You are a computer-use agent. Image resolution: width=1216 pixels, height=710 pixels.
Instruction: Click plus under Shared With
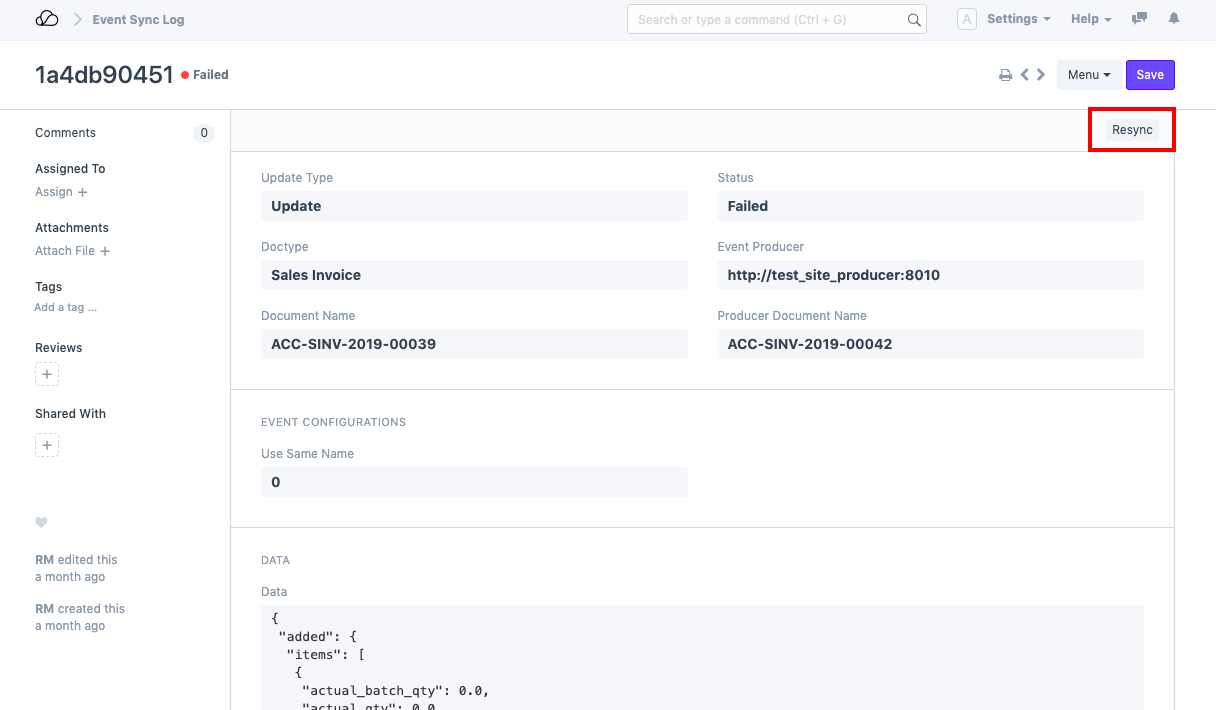[x=47, y=445]
